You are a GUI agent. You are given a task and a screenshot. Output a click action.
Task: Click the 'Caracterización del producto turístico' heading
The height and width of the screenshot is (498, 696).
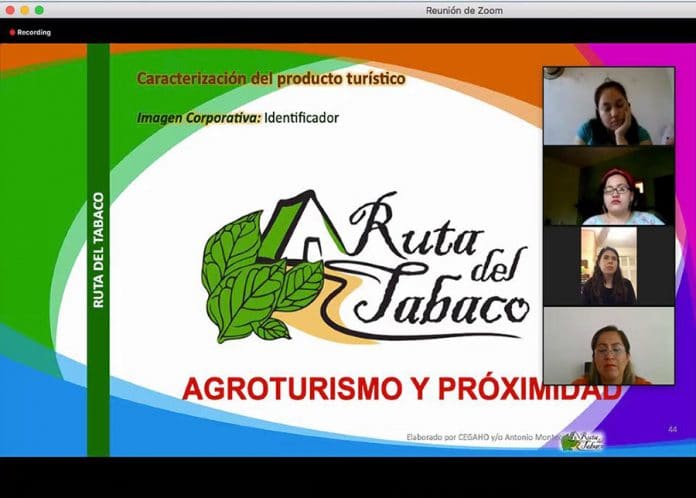[271, 79]
